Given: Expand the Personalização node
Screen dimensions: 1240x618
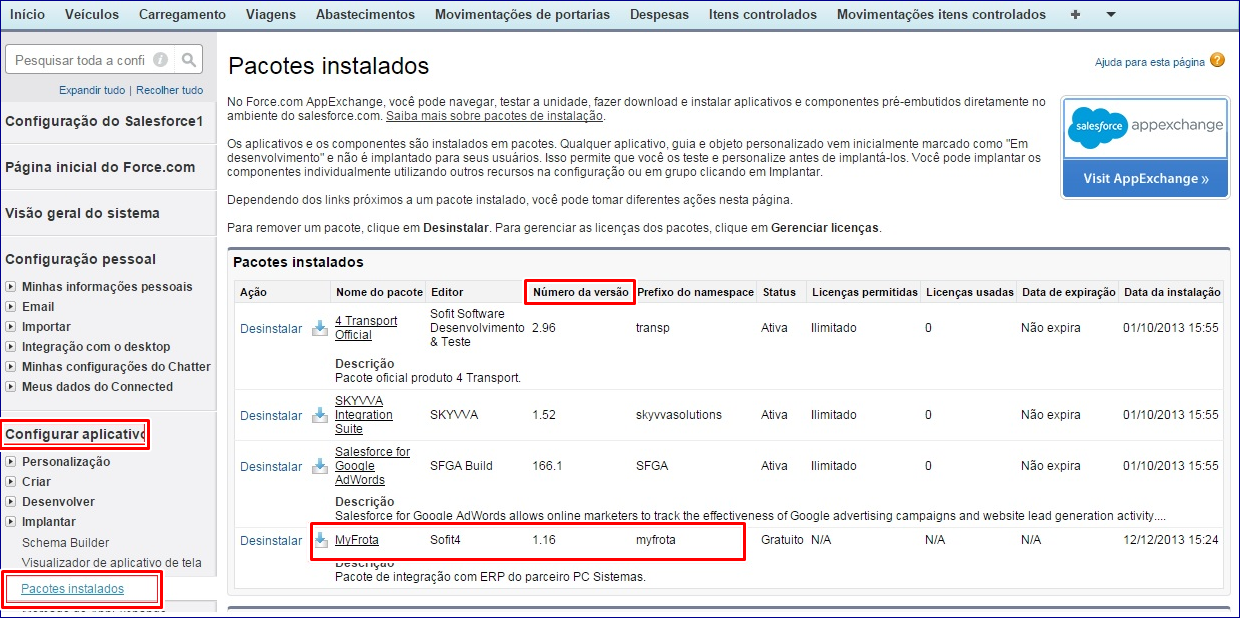Looking at the screenshot, I should (x=11, y=462).
